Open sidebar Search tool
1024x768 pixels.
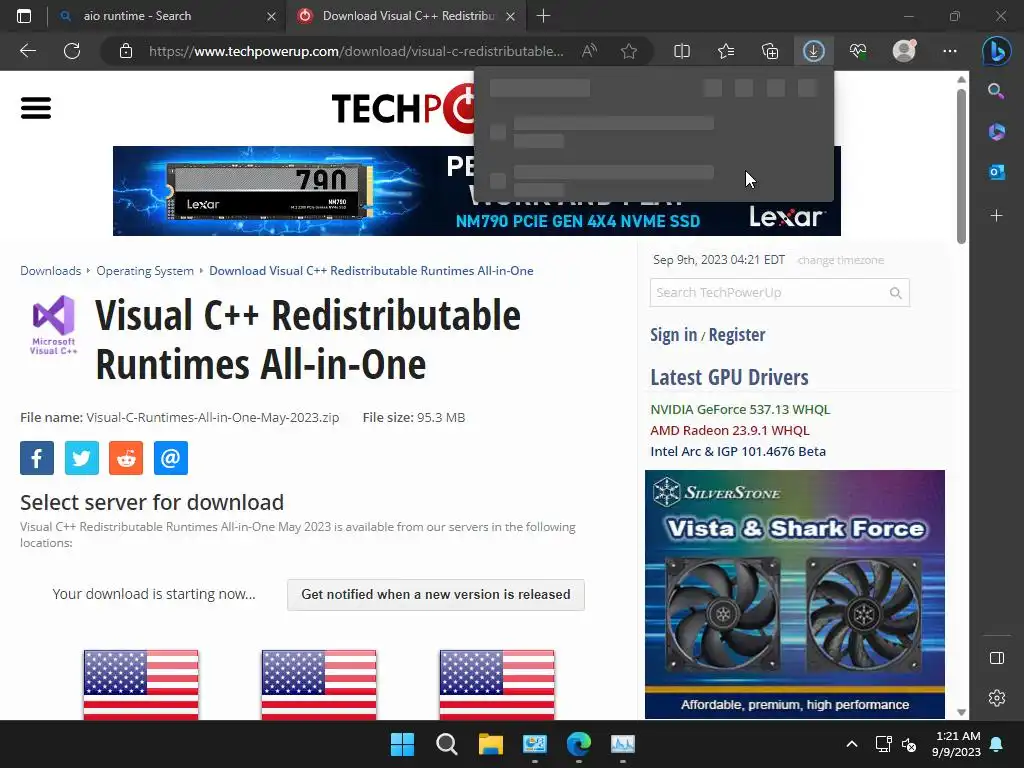(996, 91)
